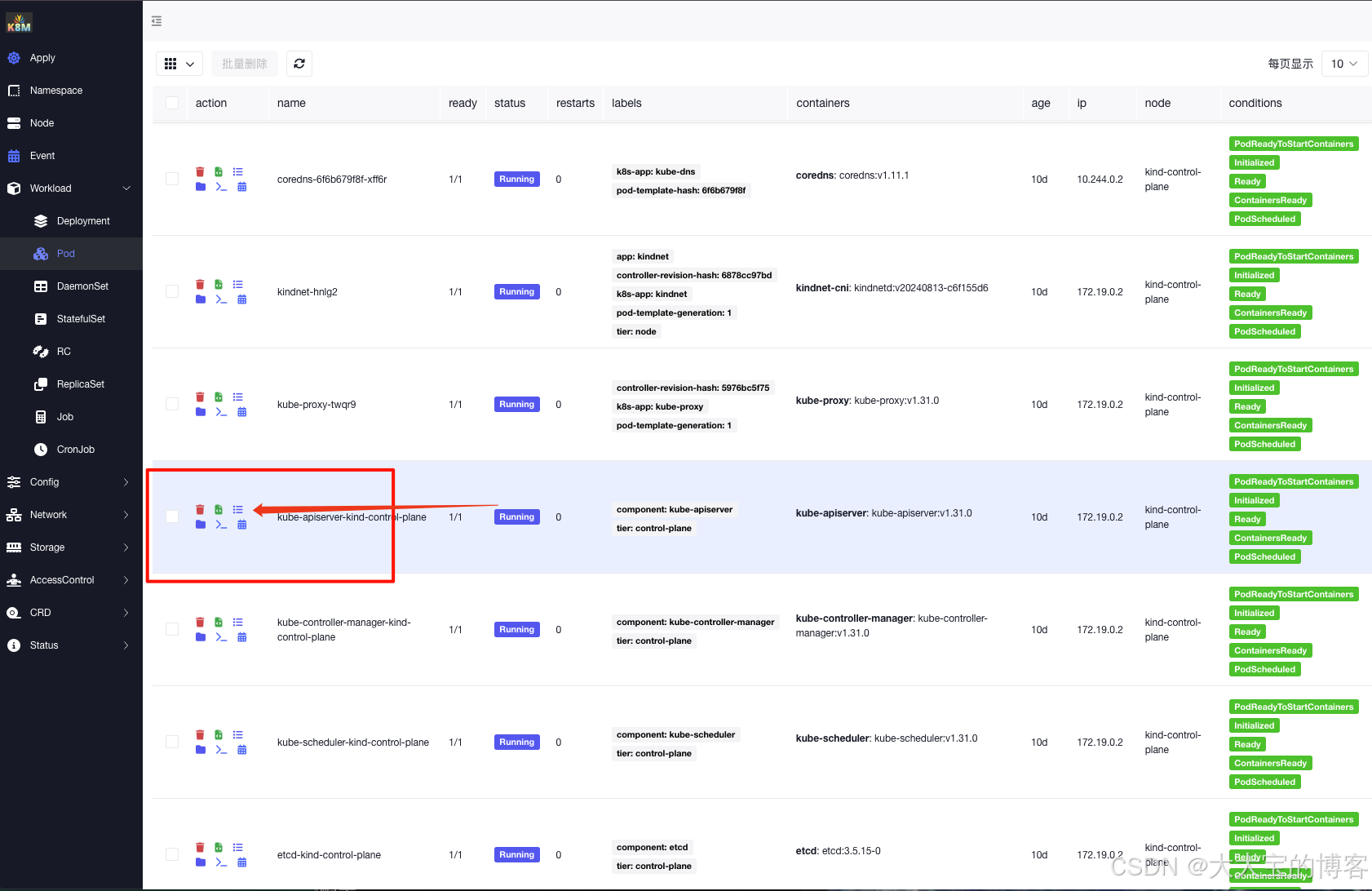Open folder icon for kube-controller-manager pod
The height and width of the screenshot is (891, 1372).
pos(201,637)
